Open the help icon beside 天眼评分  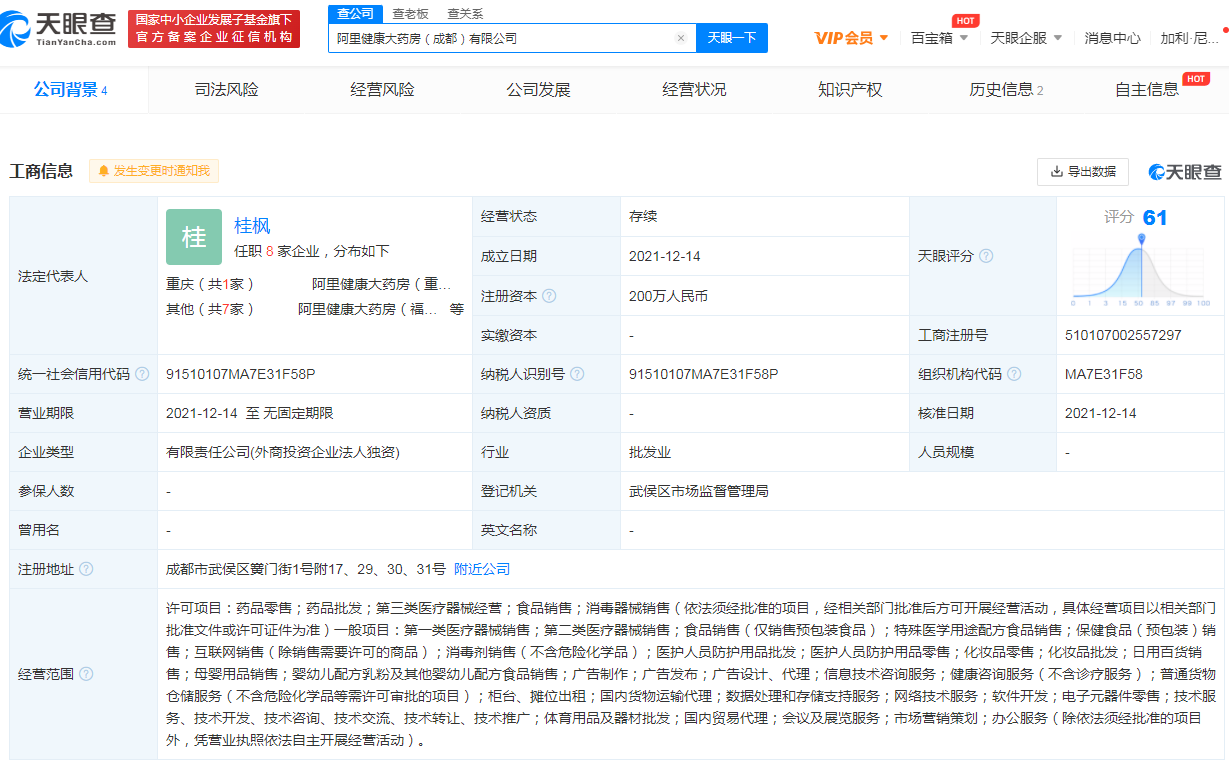(988, 256)
